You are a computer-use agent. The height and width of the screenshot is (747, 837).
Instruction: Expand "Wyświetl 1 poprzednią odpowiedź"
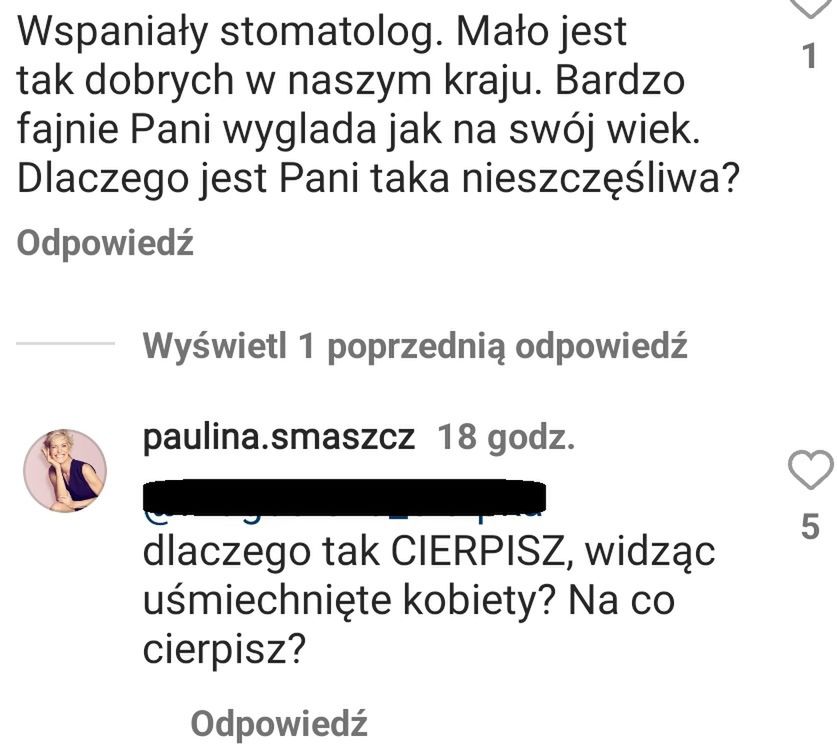coord(415,346)
